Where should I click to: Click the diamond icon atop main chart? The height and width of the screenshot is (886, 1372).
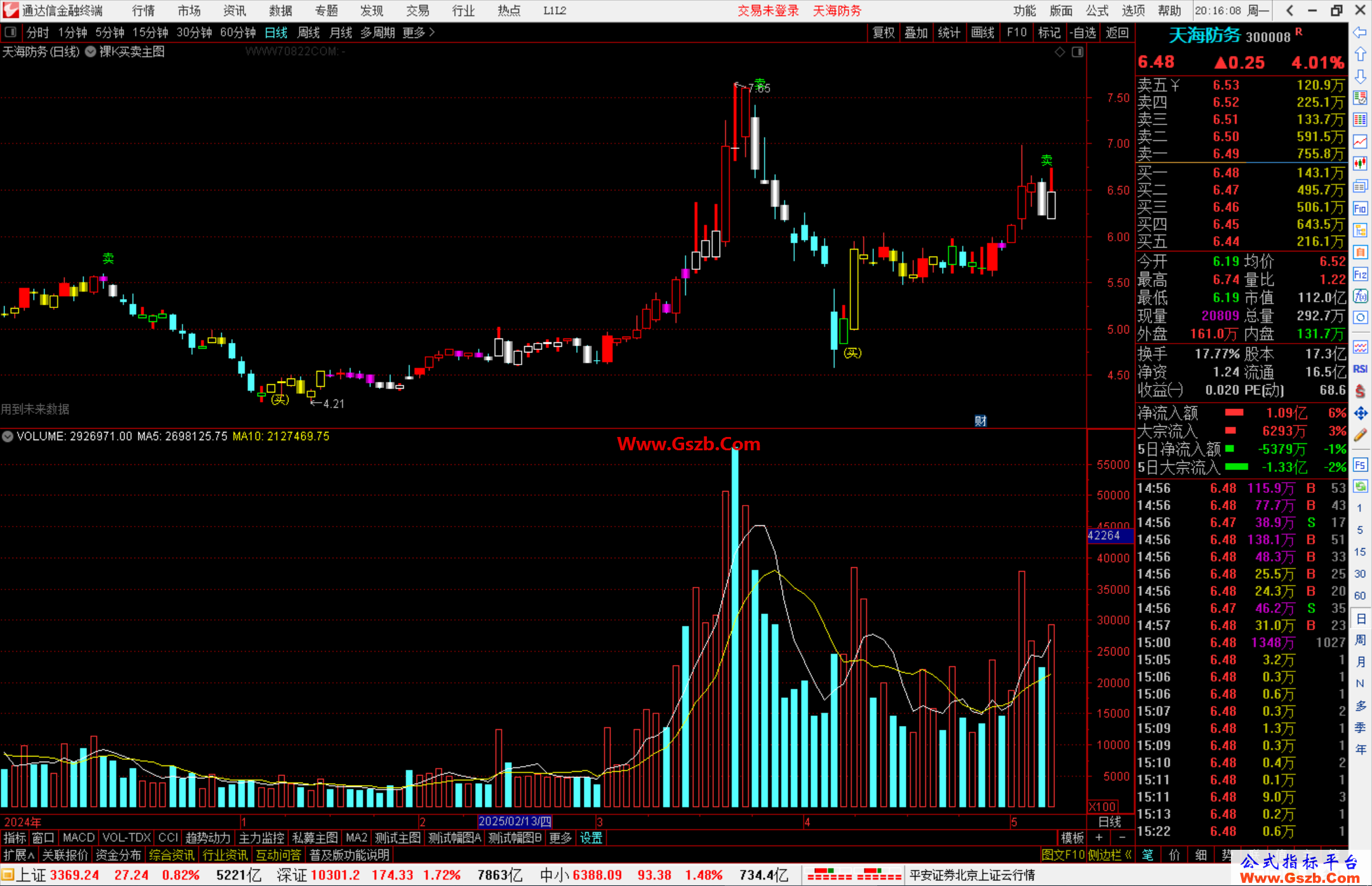click(1059, 52)
